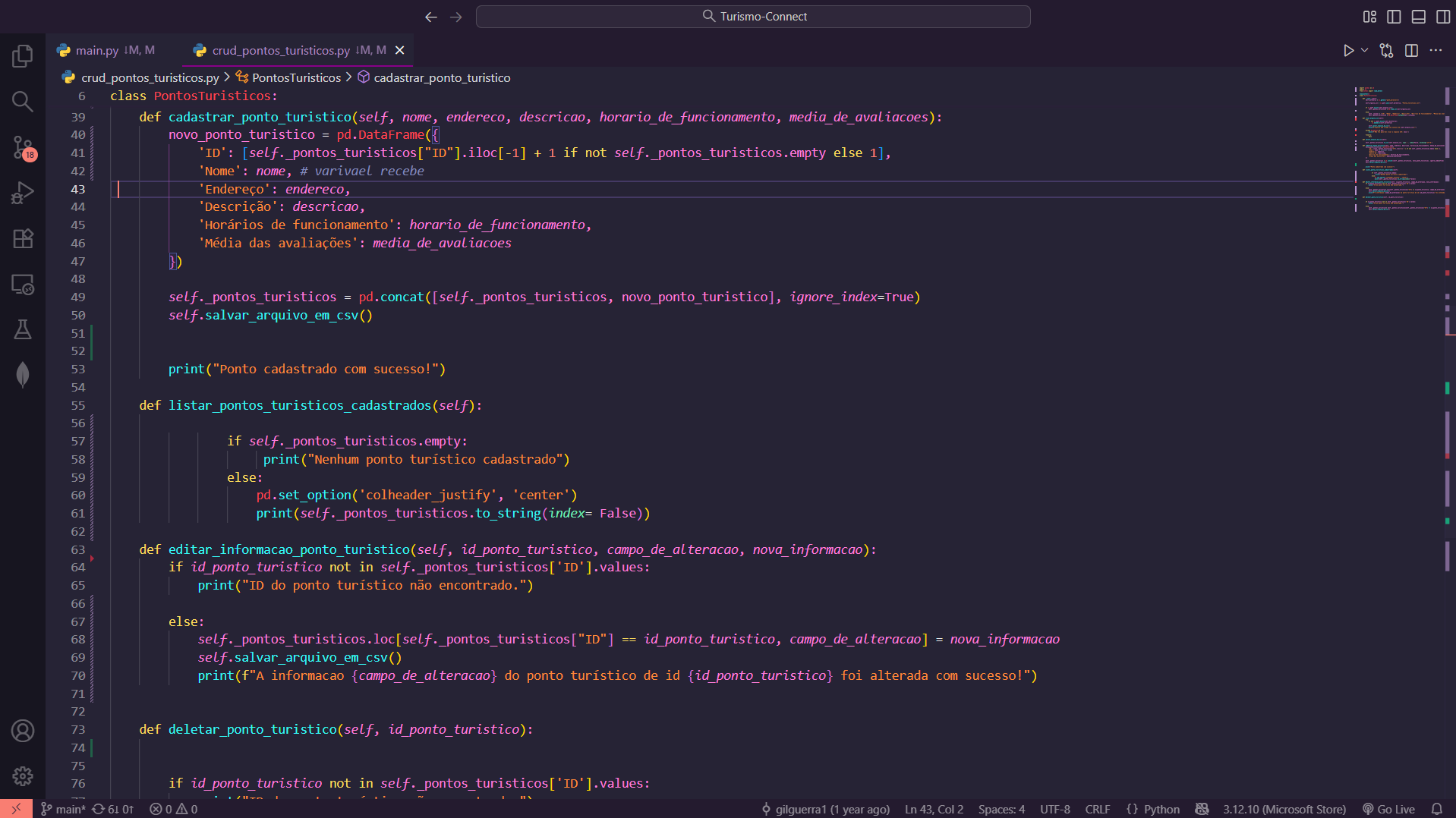This screenshot has height=818, width=1456.
Task: Toggle the primary side bar layout button
Action: (x=1394, y=17)
